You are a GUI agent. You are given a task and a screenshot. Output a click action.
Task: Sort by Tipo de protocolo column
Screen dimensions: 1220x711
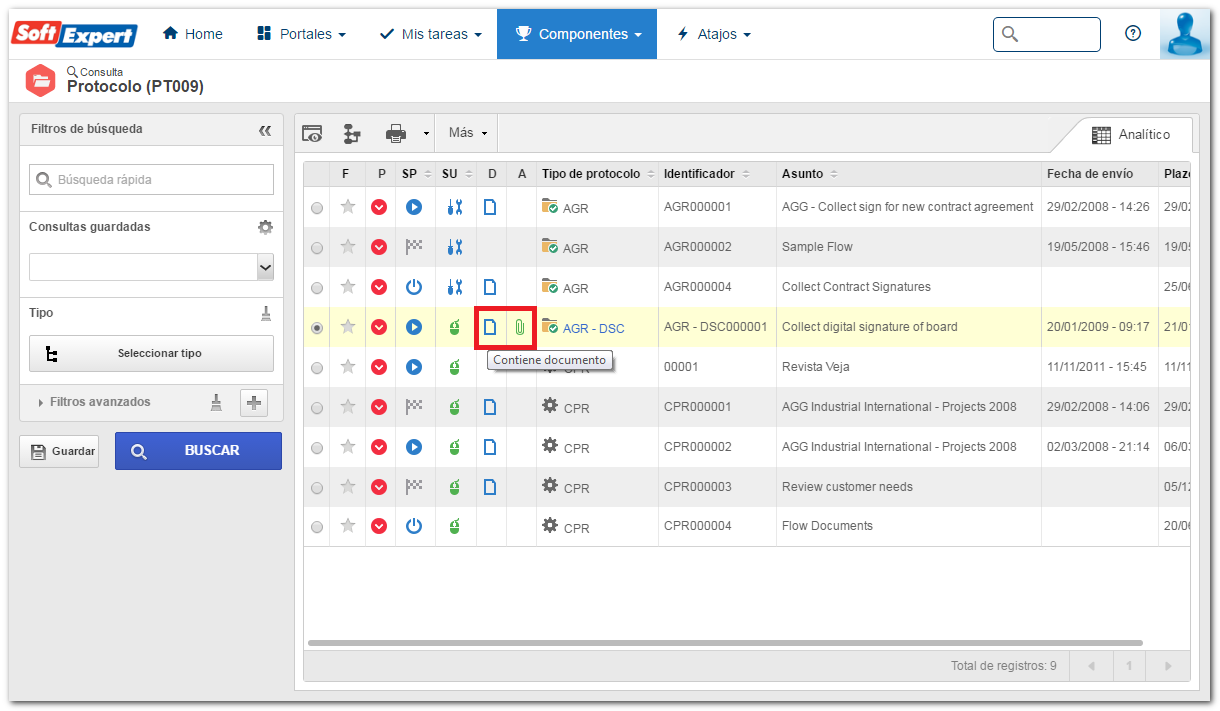(598, 174)
